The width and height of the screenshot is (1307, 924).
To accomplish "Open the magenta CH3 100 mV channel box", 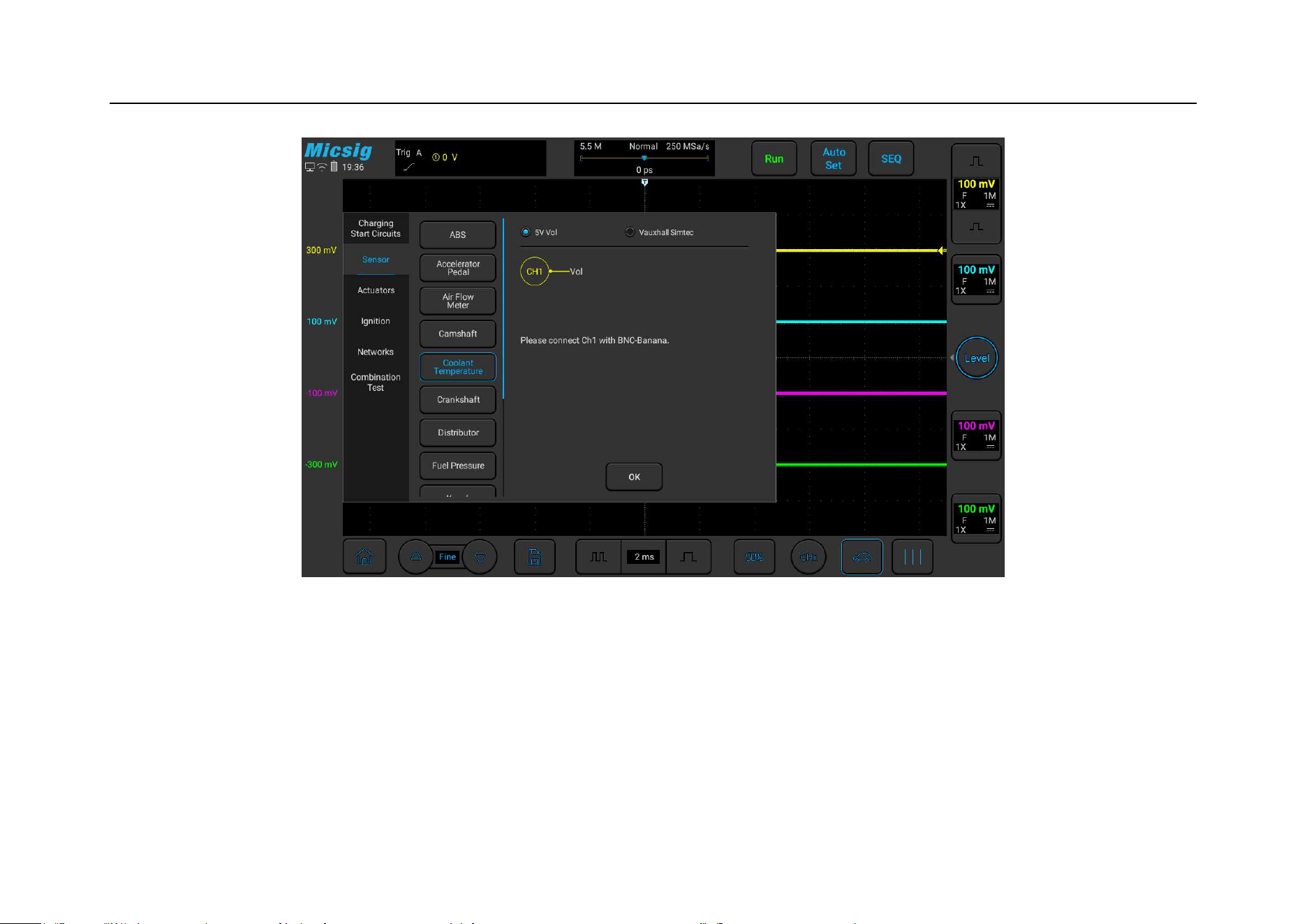I will click(x=976, y=435).
